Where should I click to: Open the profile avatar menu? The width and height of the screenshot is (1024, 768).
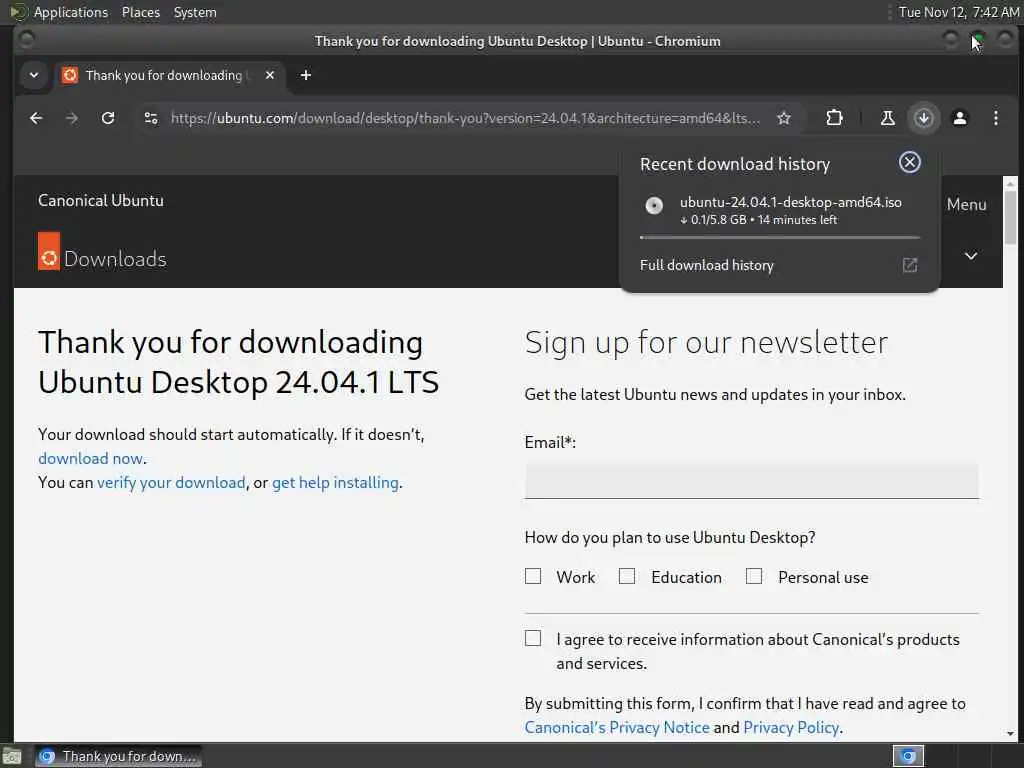[x=960, y=118]
